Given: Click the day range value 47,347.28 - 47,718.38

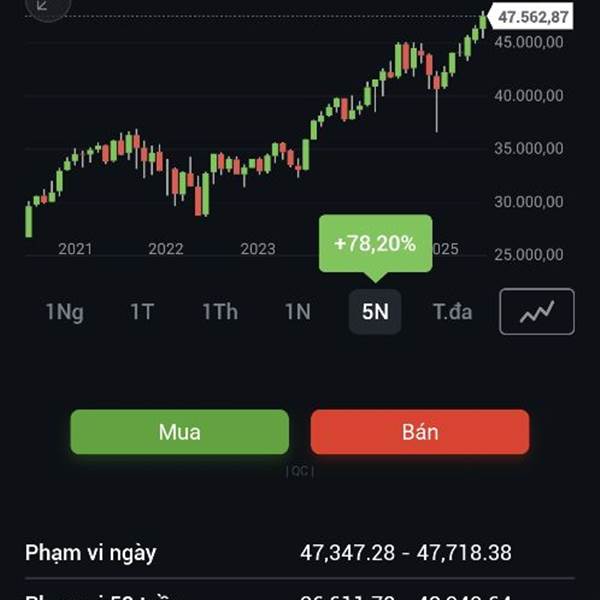Looking at the screenshot, I should coord(406,553).
